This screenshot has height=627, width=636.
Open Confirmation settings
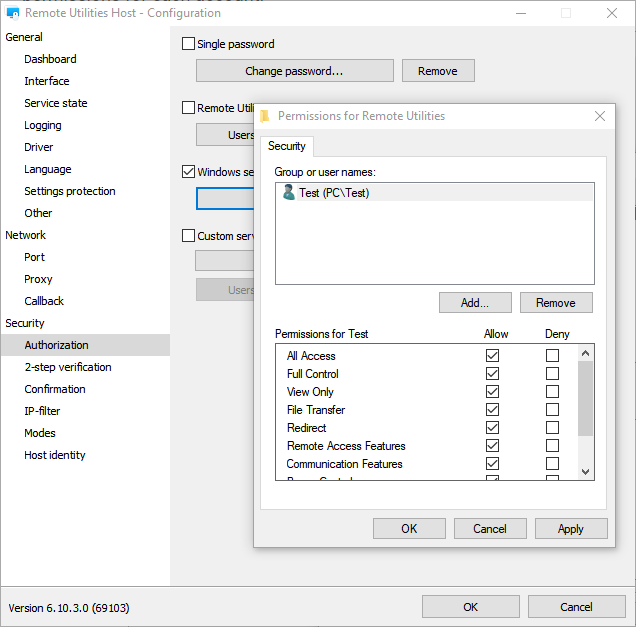[55, 389]
